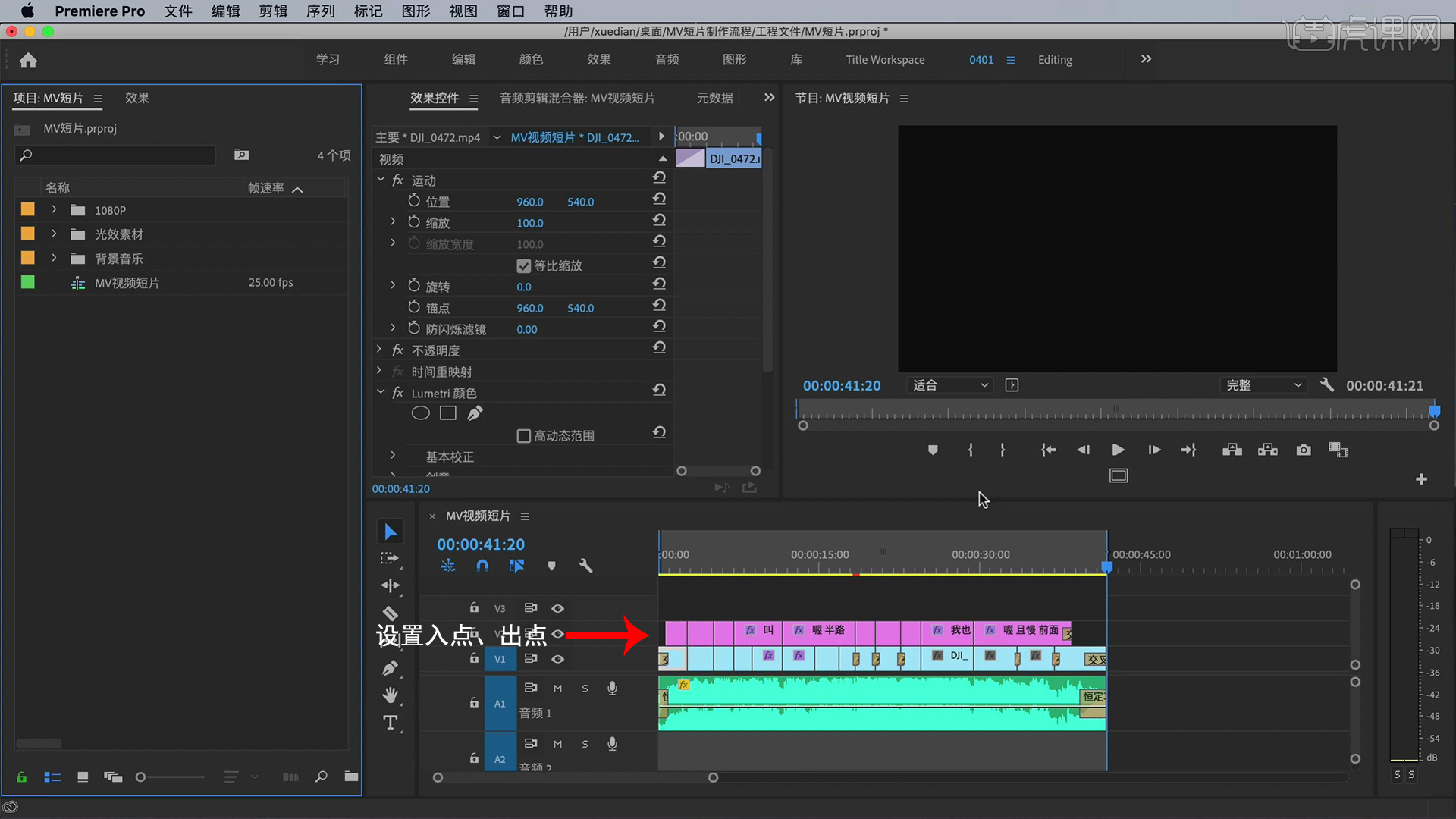Enable the 高动态范围 checkbox
This screenshot has width=1456, height=819.
tap(523, 436)
